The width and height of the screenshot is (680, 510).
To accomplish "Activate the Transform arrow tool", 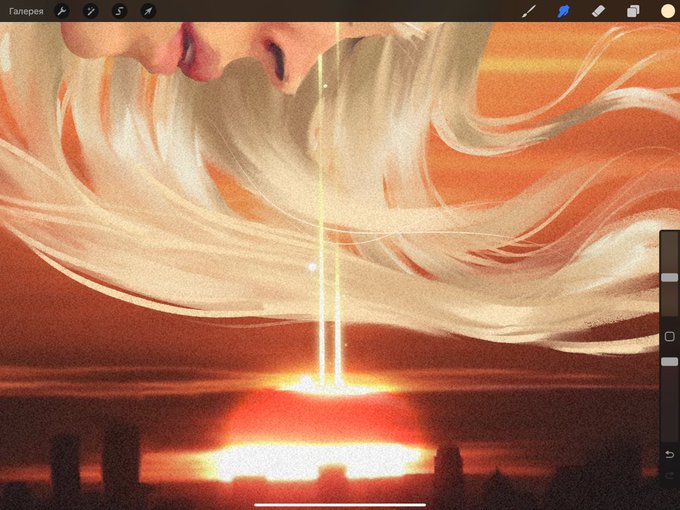I will pos(148,11).
